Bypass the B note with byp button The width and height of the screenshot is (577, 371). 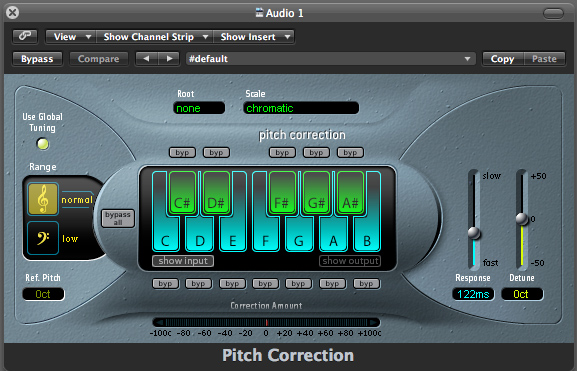point(366,284)
